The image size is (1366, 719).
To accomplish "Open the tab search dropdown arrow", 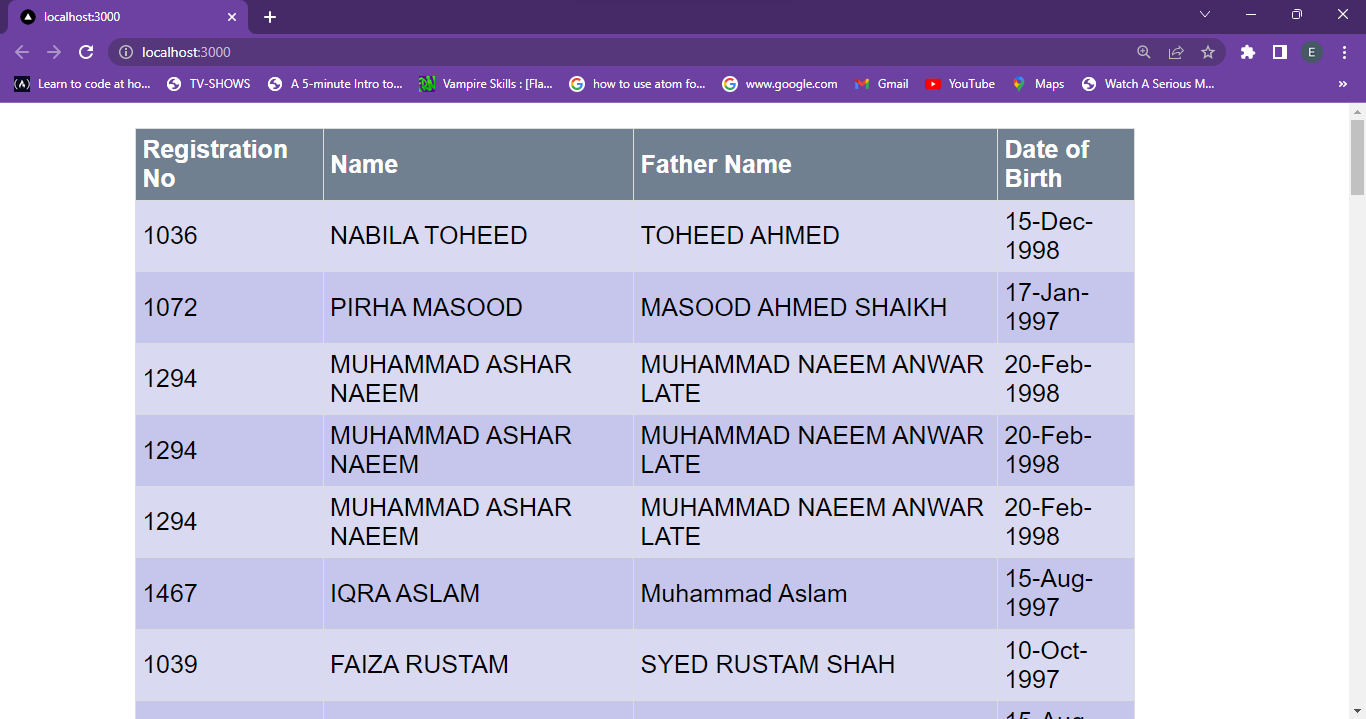I will [x=1205, y=15].
